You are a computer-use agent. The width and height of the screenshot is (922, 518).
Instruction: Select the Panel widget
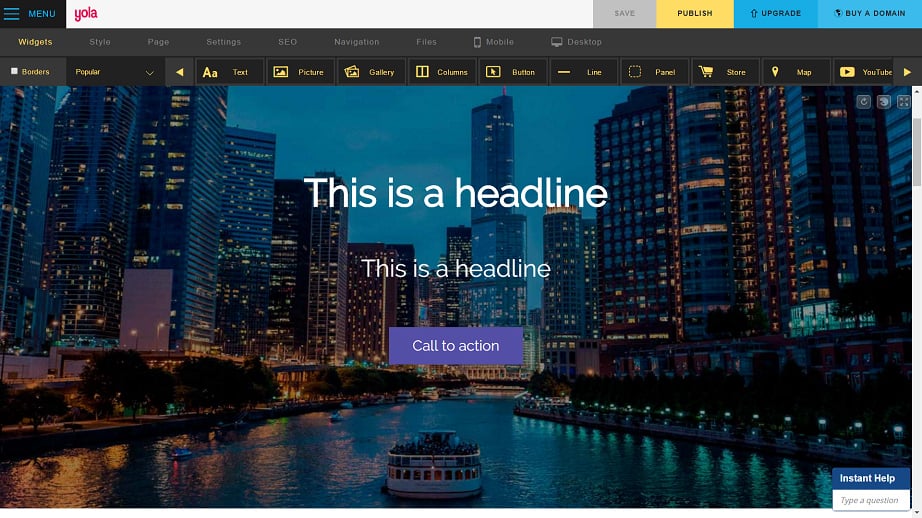(654, 72)
